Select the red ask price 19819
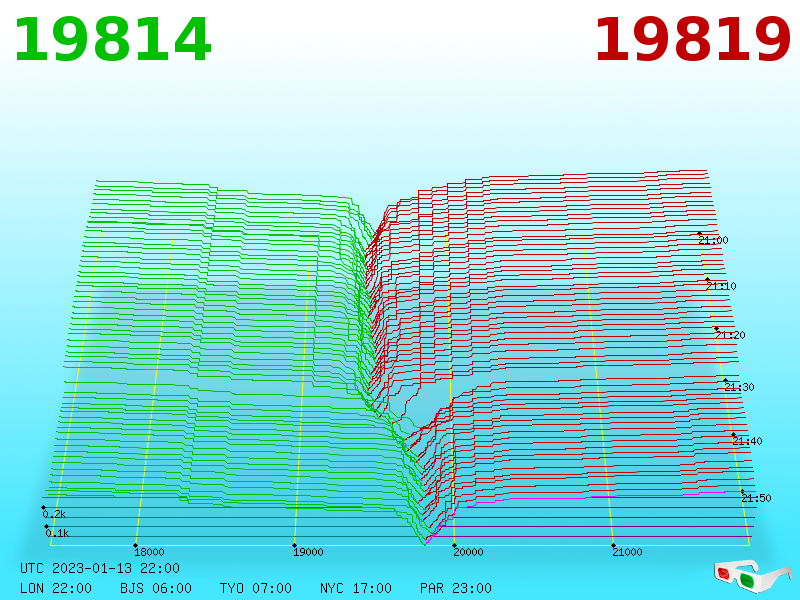This screenshot has width=800, height=600. (692, 40)
